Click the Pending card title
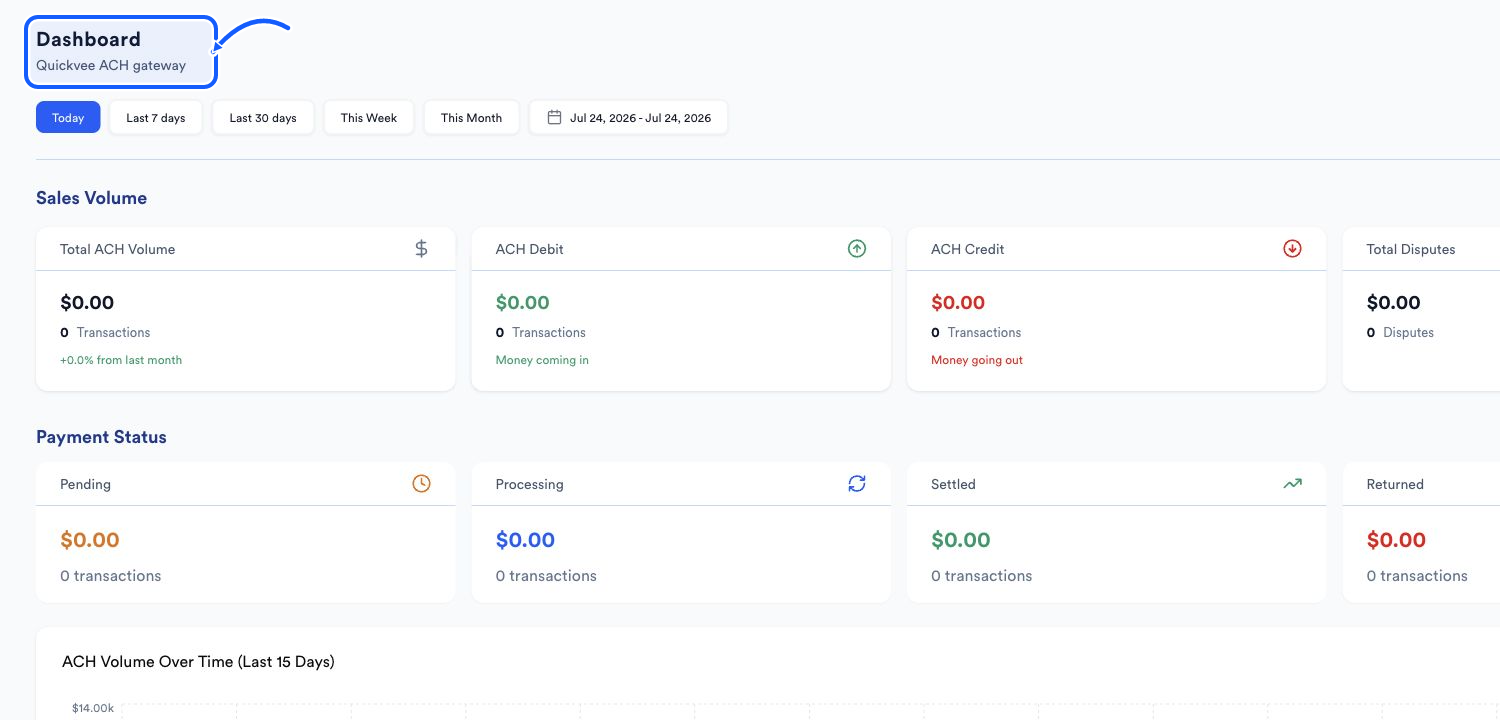This screenshot has height=720, width=1500. point(85,484)
